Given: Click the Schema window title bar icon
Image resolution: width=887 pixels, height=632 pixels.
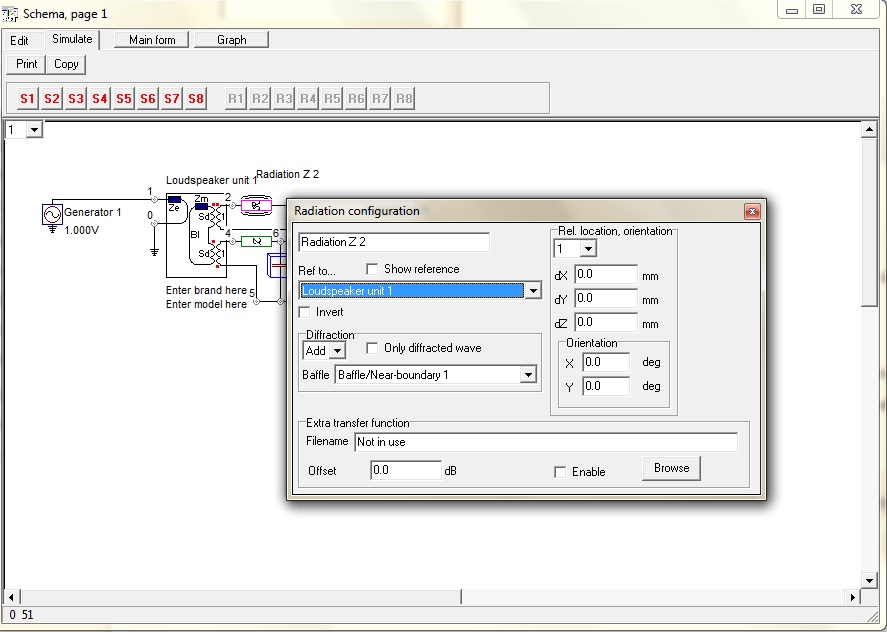Looking at the screenshot, I should tap(10, 14).
